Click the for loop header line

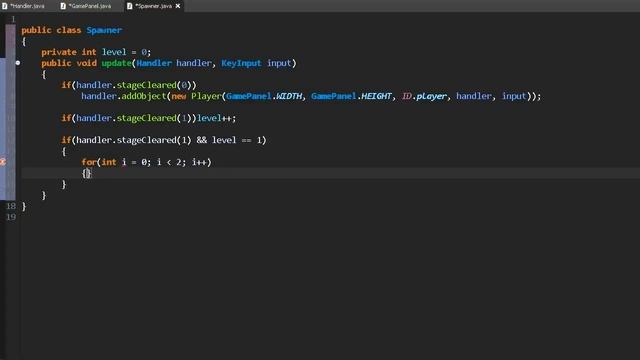[x=146, y=162]
